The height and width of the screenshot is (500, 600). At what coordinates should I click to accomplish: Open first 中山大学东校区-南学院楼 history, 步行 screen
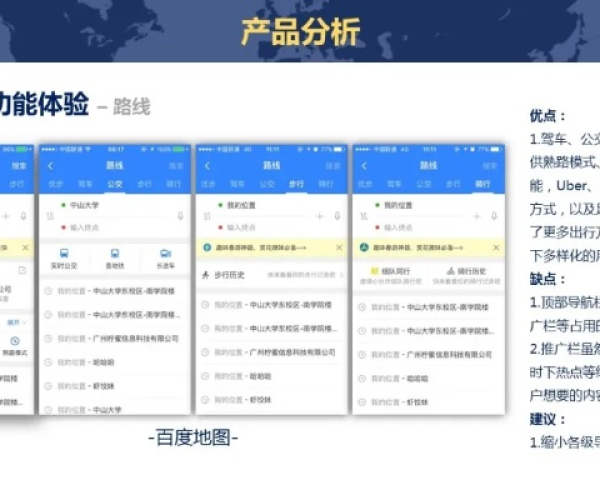(x=272, y=305)
